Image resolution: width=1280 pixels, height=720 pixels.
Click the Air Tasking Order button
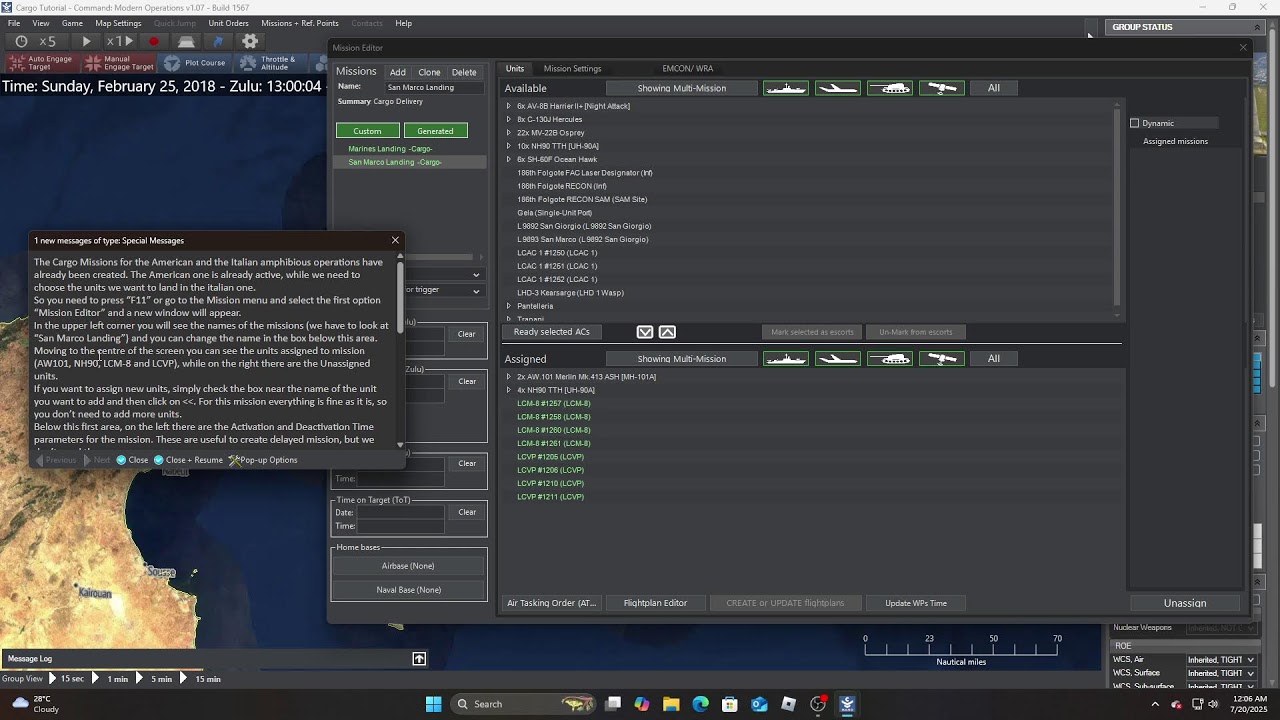(x=551, y=603)
